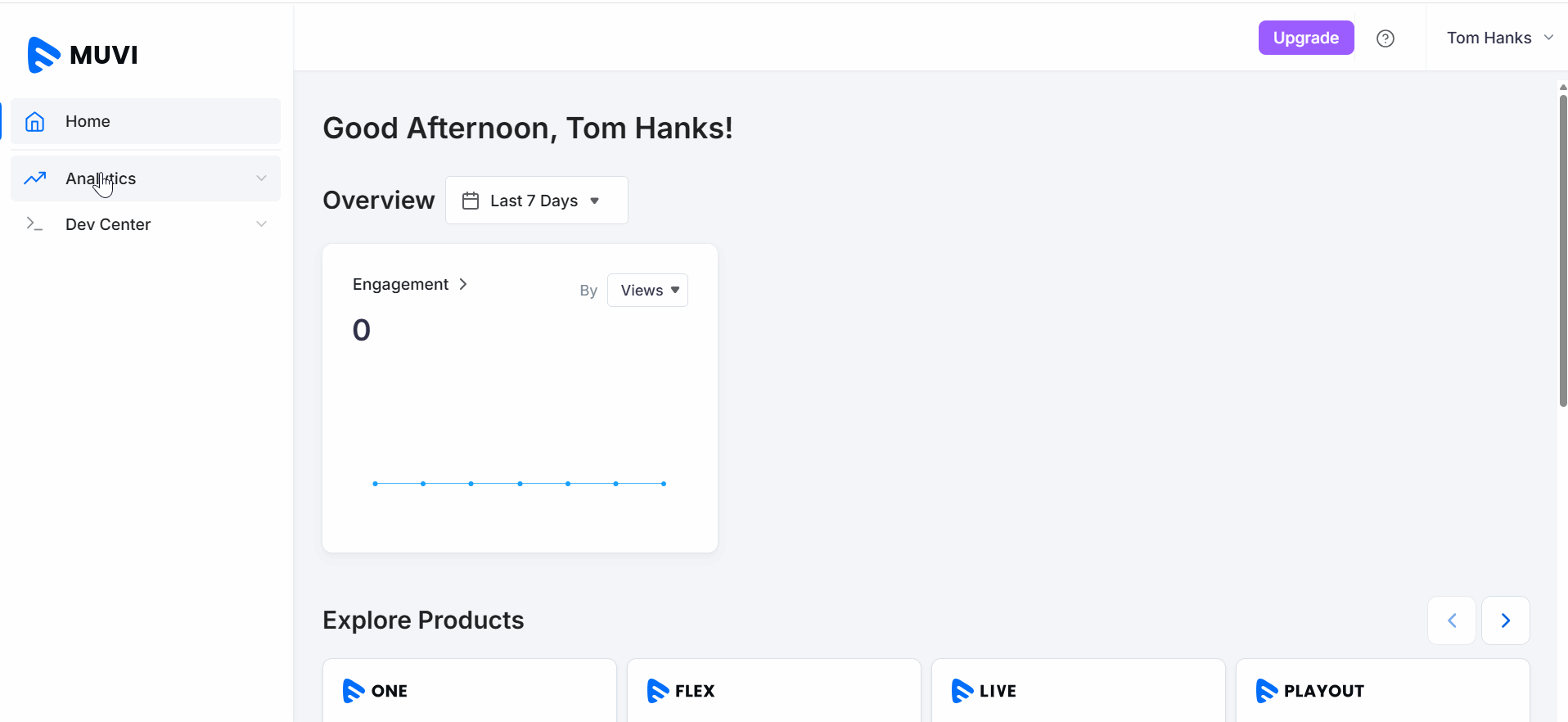Open the Tom Hanks account menu
1568x722 pixels.
pyautogui.click(x=1498, y=38)
